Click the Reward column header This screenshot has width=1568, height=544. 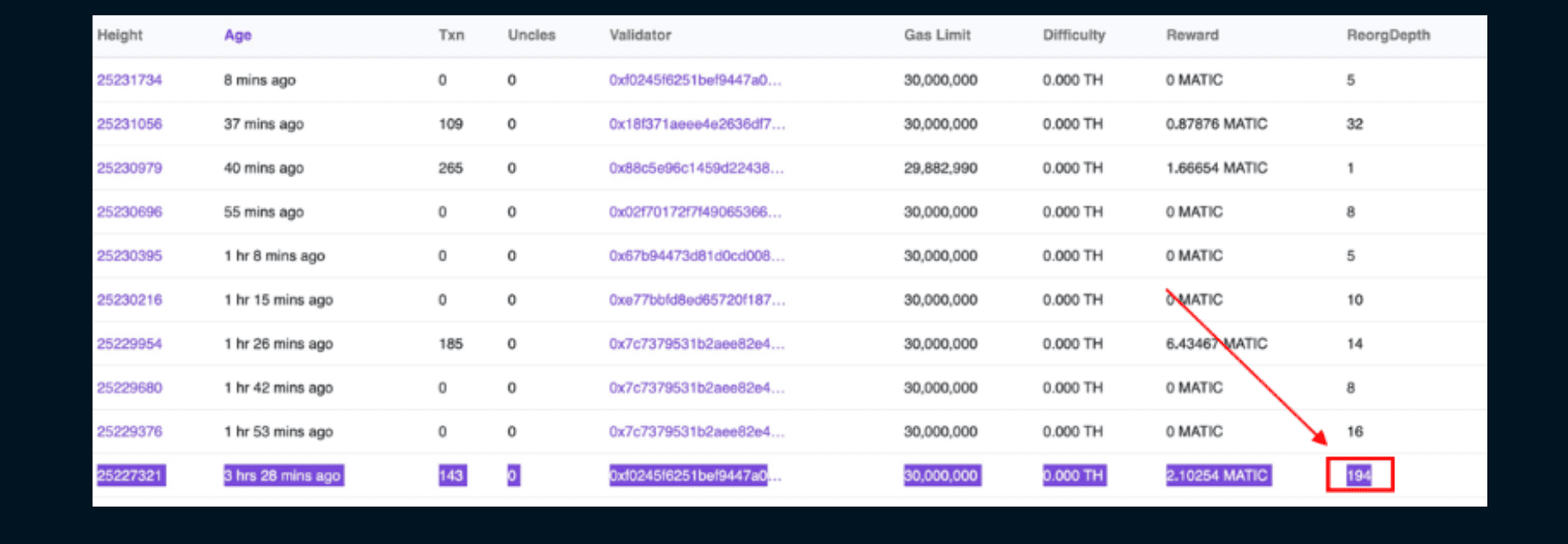click(1192, 35)
